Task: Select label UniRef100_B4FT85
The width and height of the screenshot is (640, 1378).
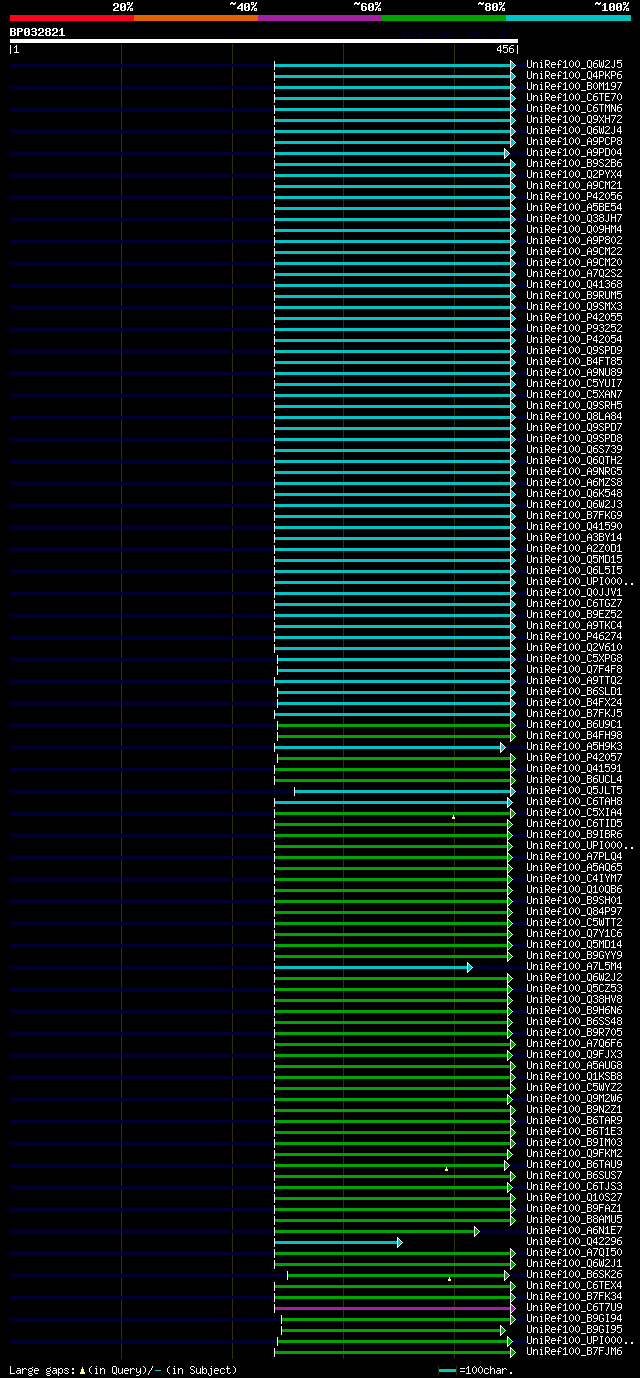Action: [574, 361]
